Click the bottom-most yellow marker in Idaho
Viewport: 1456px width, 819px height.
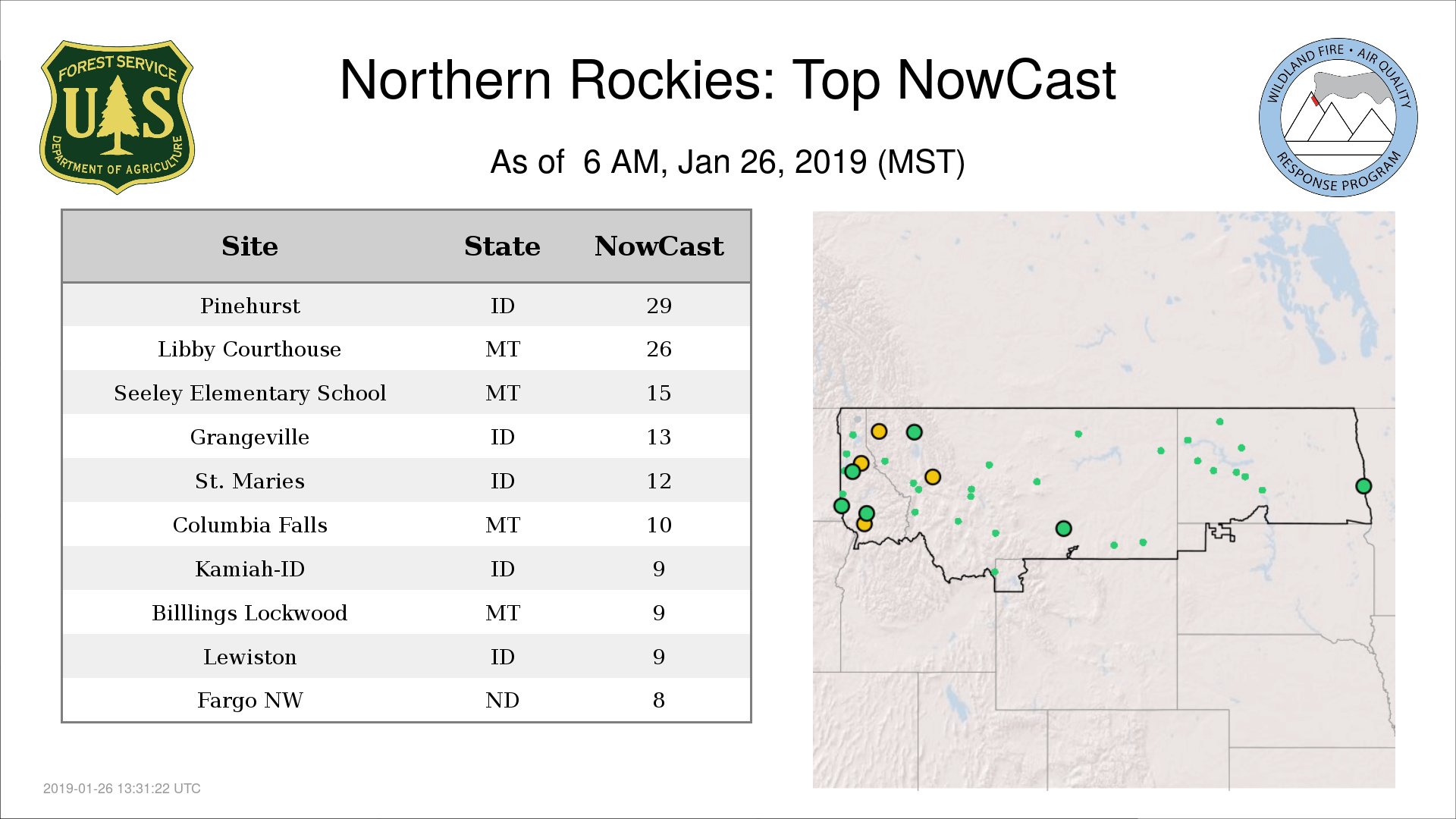coord(864,524)
